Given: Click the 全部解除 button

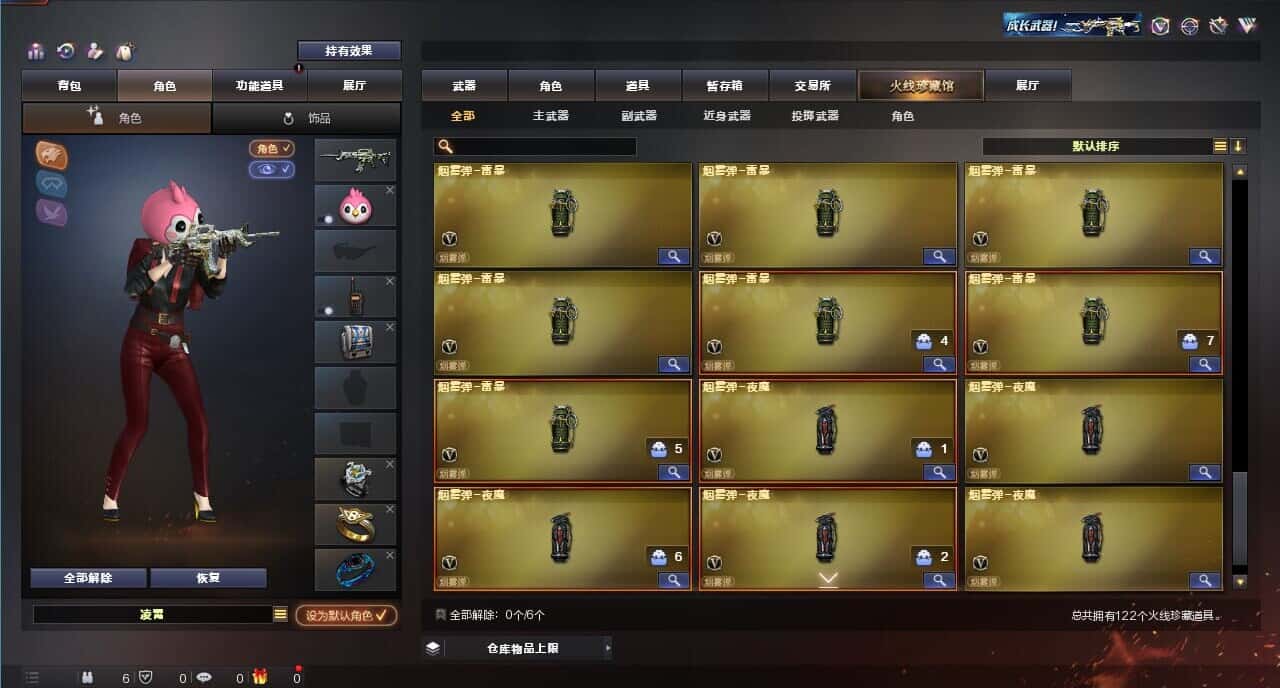Looking at the screenshot, I should [88, 578].
